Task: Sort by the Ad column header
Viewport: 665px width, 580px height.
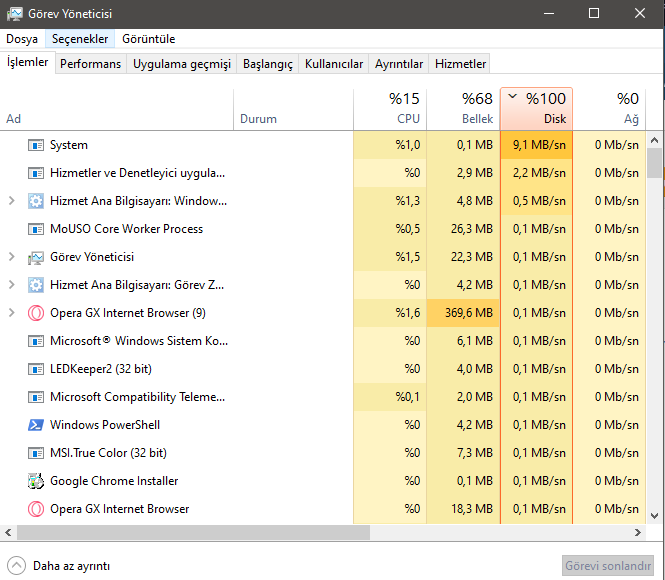Action: 117,109
